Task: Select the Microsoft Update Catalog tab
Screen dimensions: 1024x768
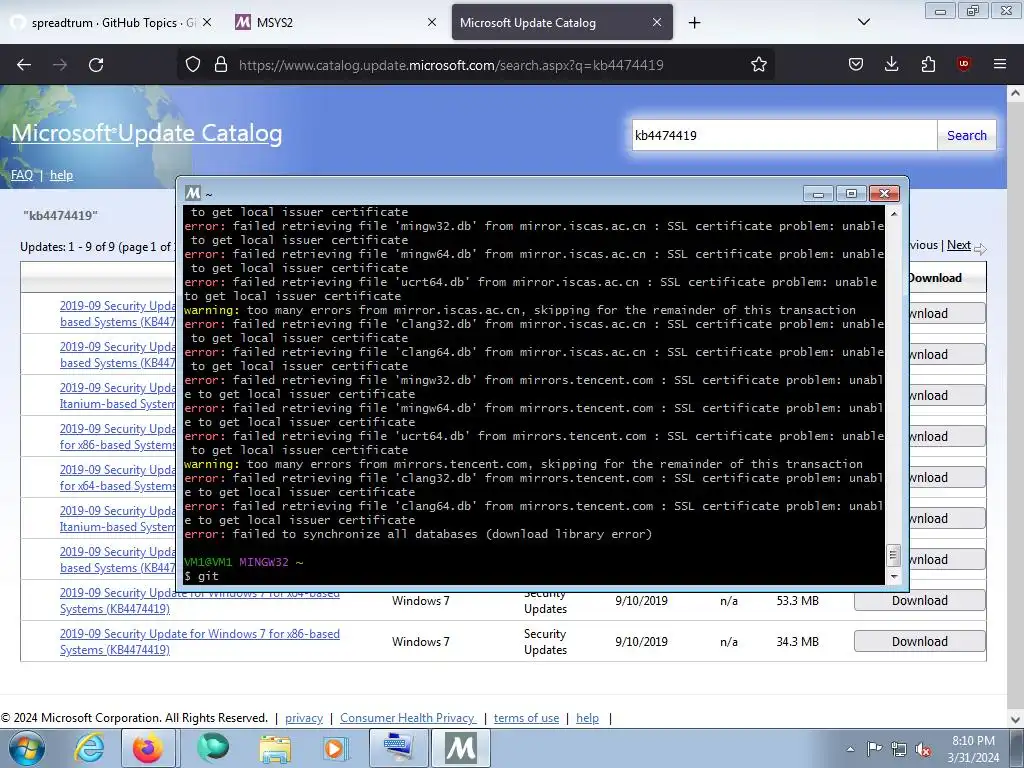Action: 562,23
